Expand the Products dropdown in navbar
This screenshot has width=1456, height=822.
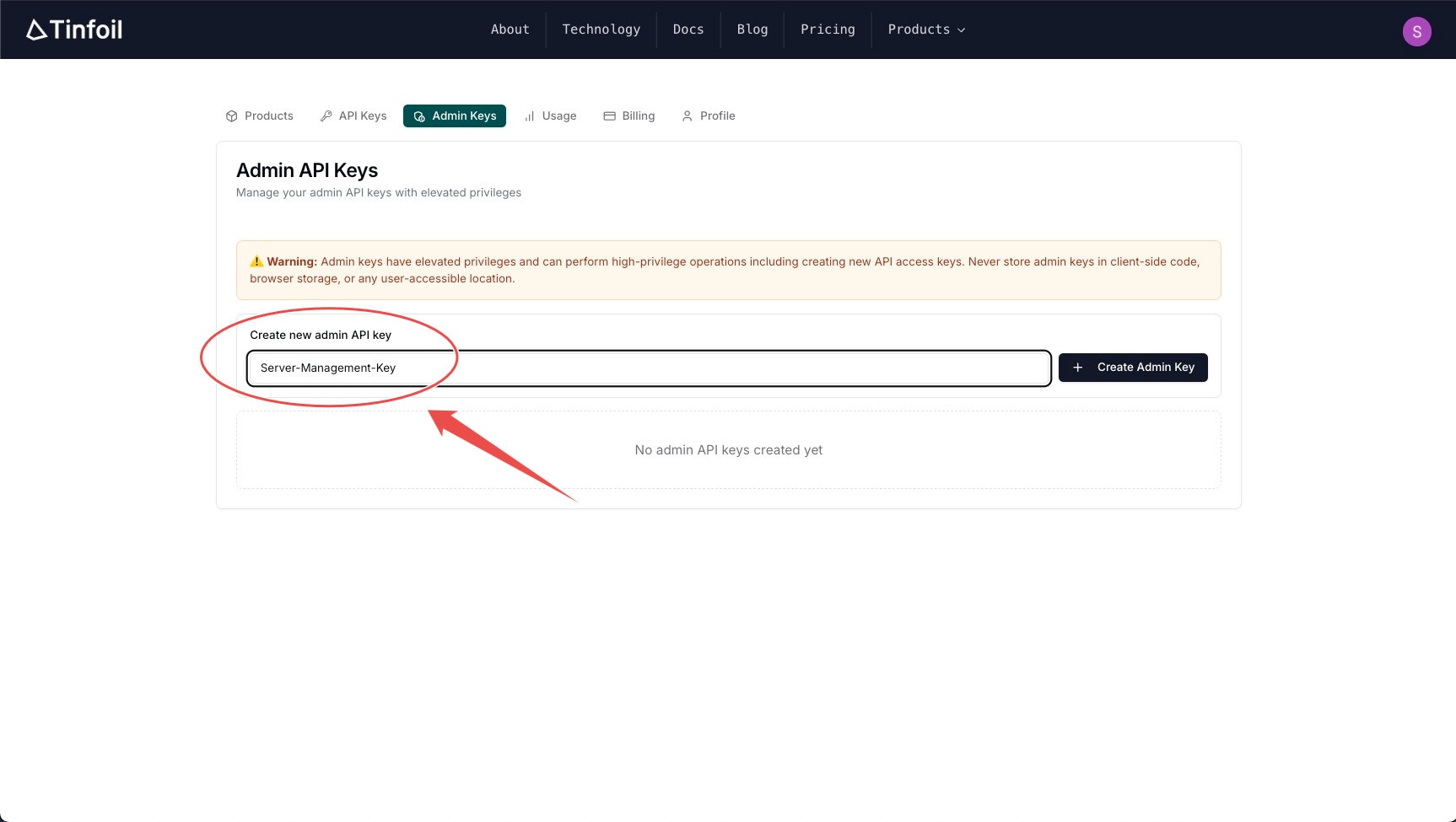[x=926, y=30]
